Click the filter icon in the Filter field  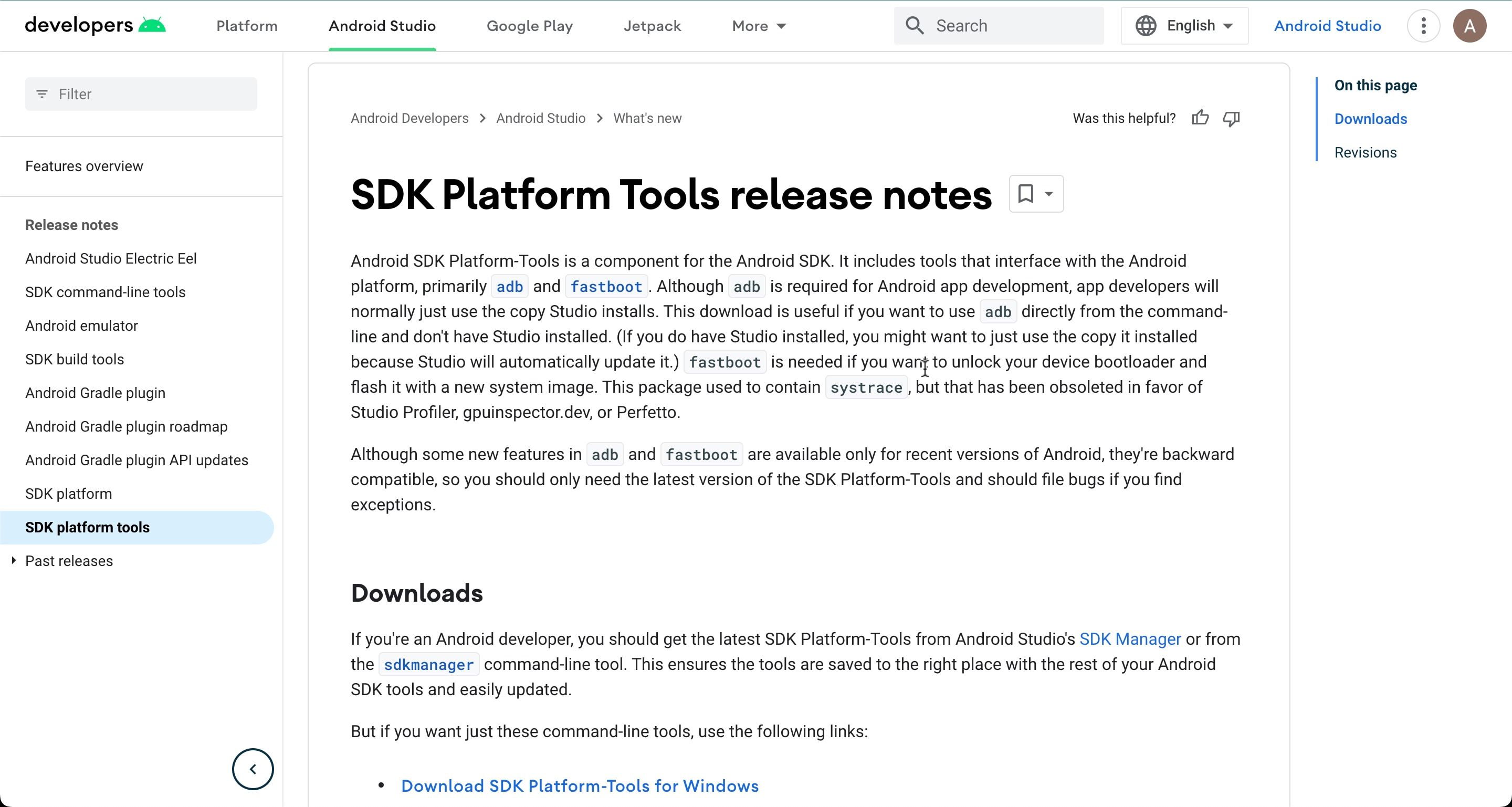pos(41,94)
